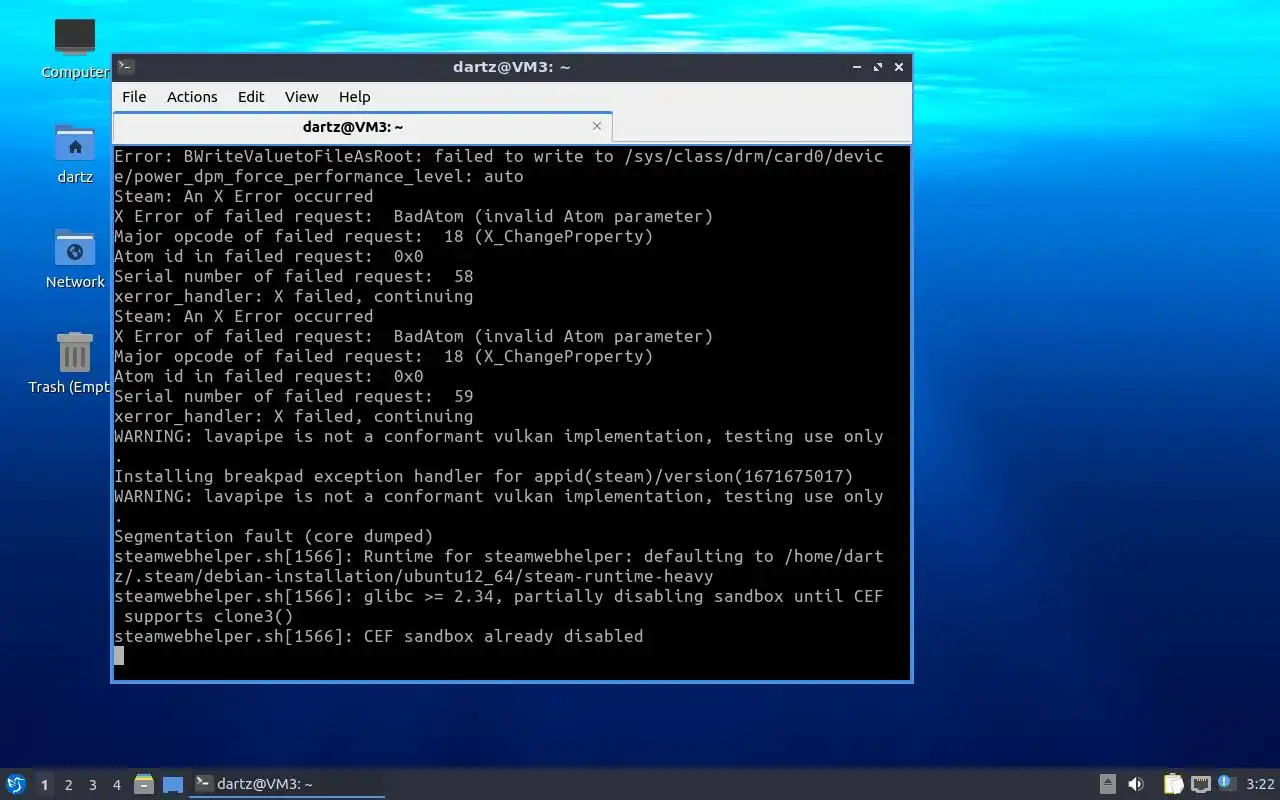The height and width of the screenshot is (800, 1280).
Task: Click the 'Serial number of failed request: 59' line
Action: 294,396
